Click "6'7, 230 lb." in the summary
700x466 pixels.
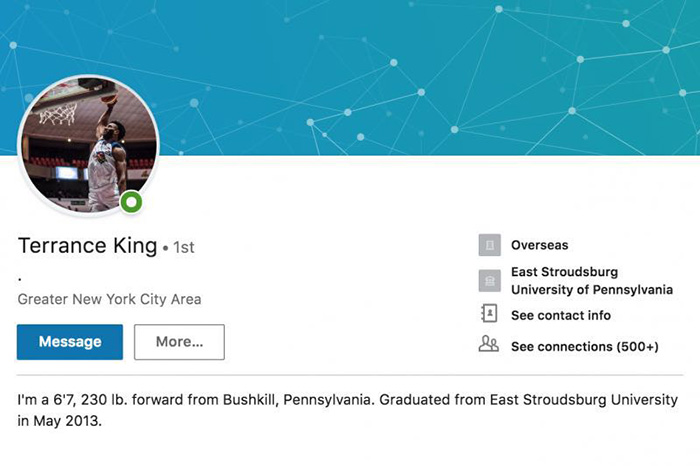click(x=108, y=400)
